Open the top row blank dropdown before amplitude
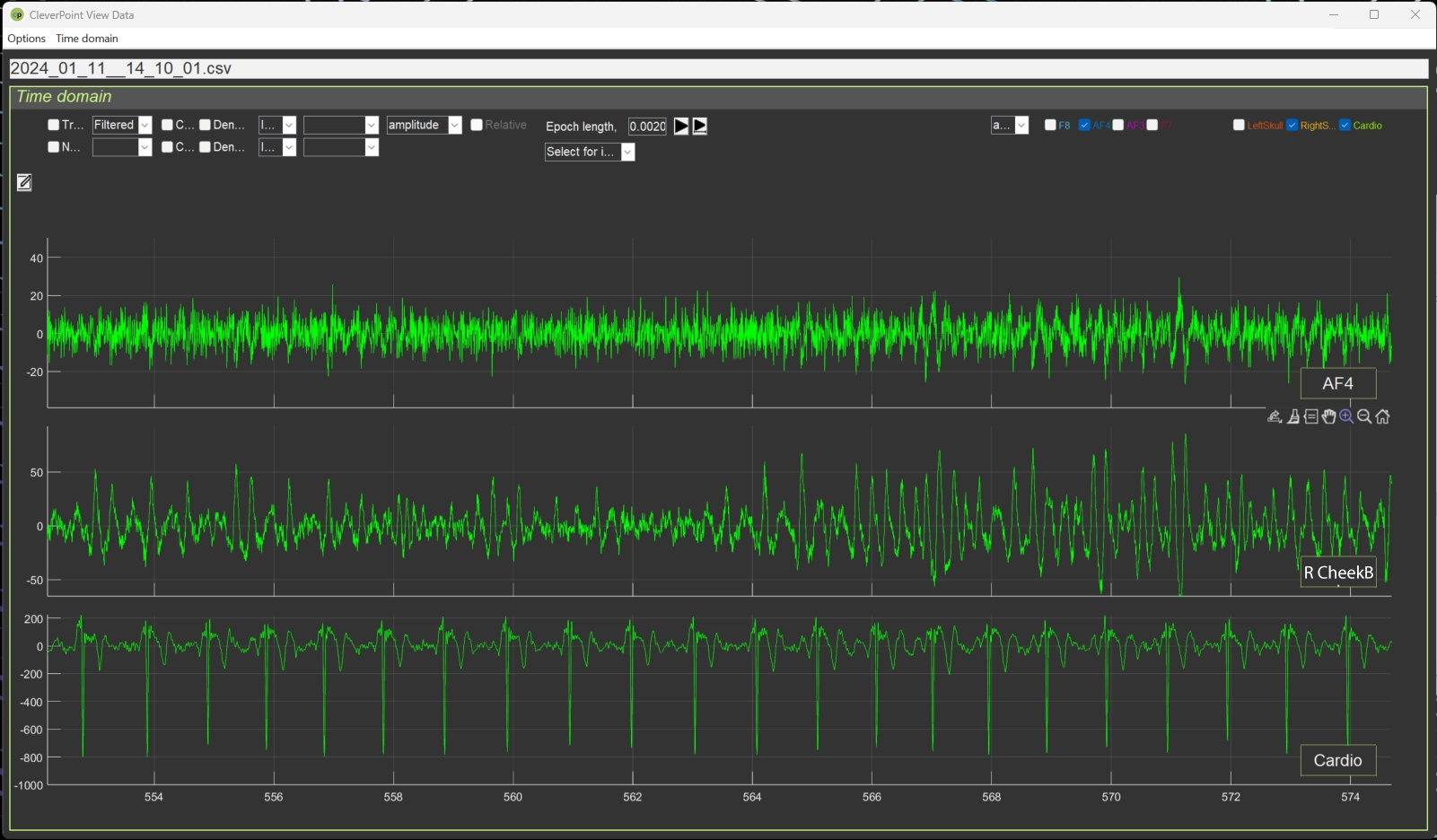This screenshot has height=840, width=1437. coord(341,125)
